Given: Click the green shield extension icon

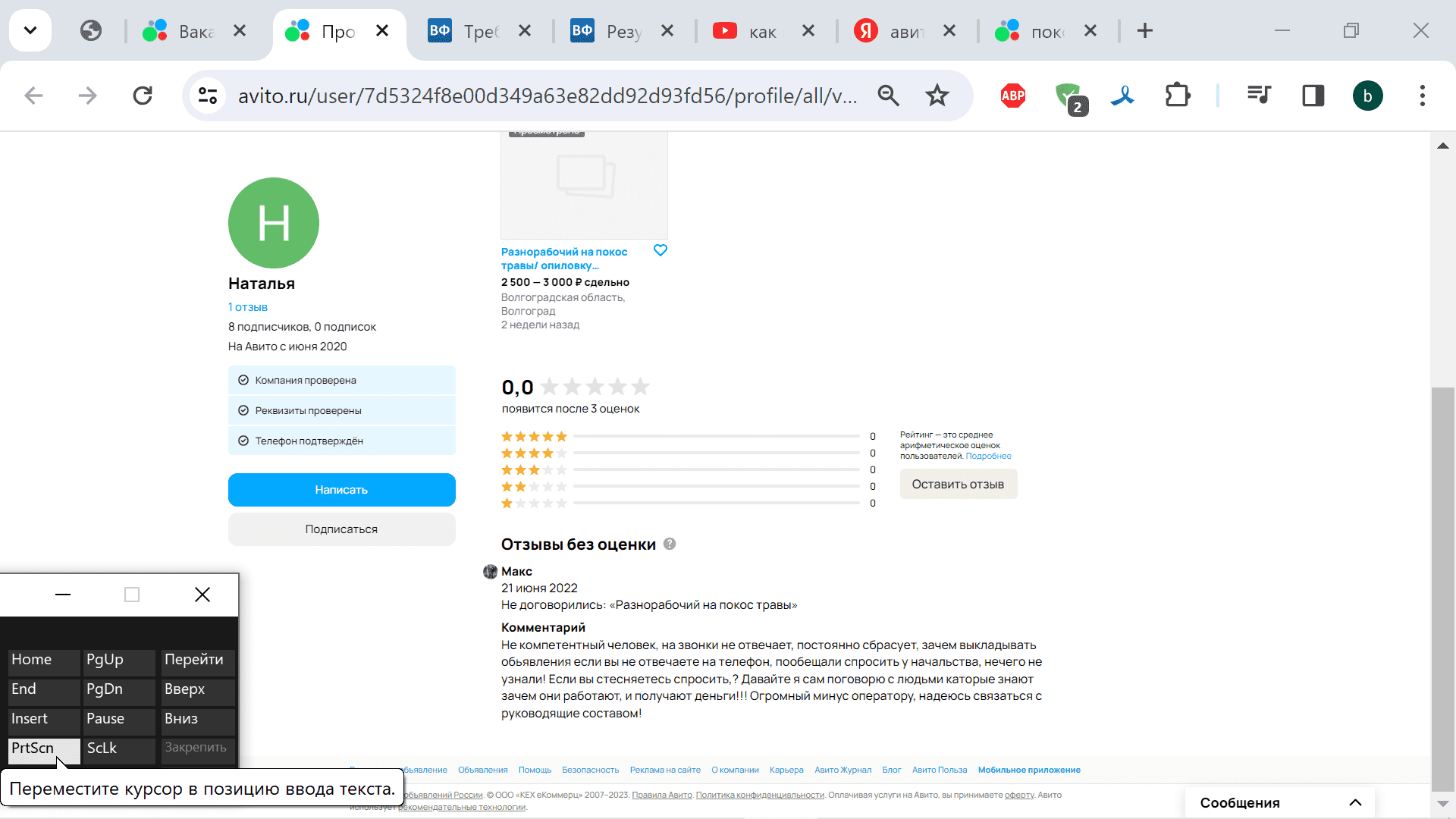Looking at the screenshot, I should pyautogui.click(x=1069, y=96).
